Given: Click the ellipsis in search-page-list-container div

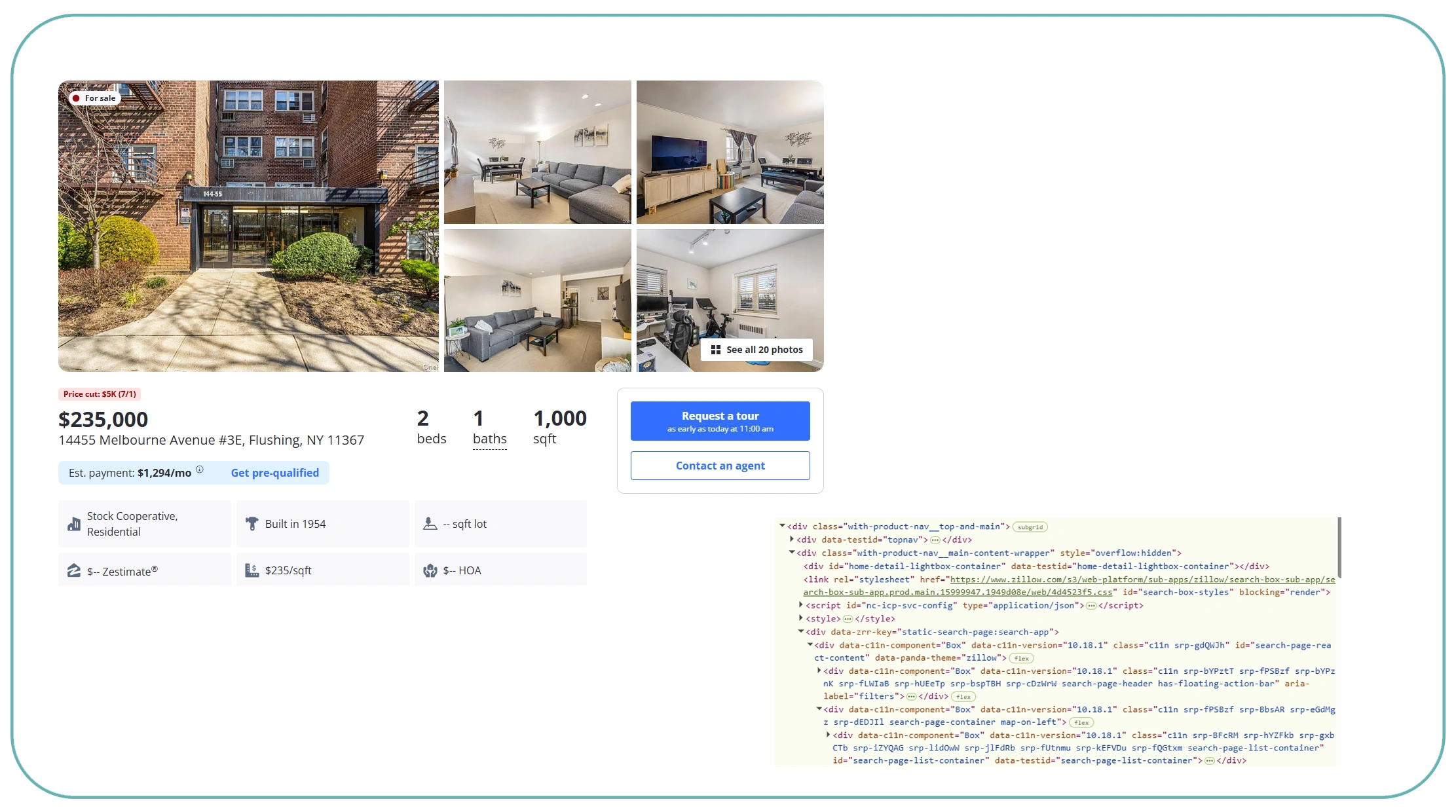Looking at the screenshot, I should click(1210, 761).
